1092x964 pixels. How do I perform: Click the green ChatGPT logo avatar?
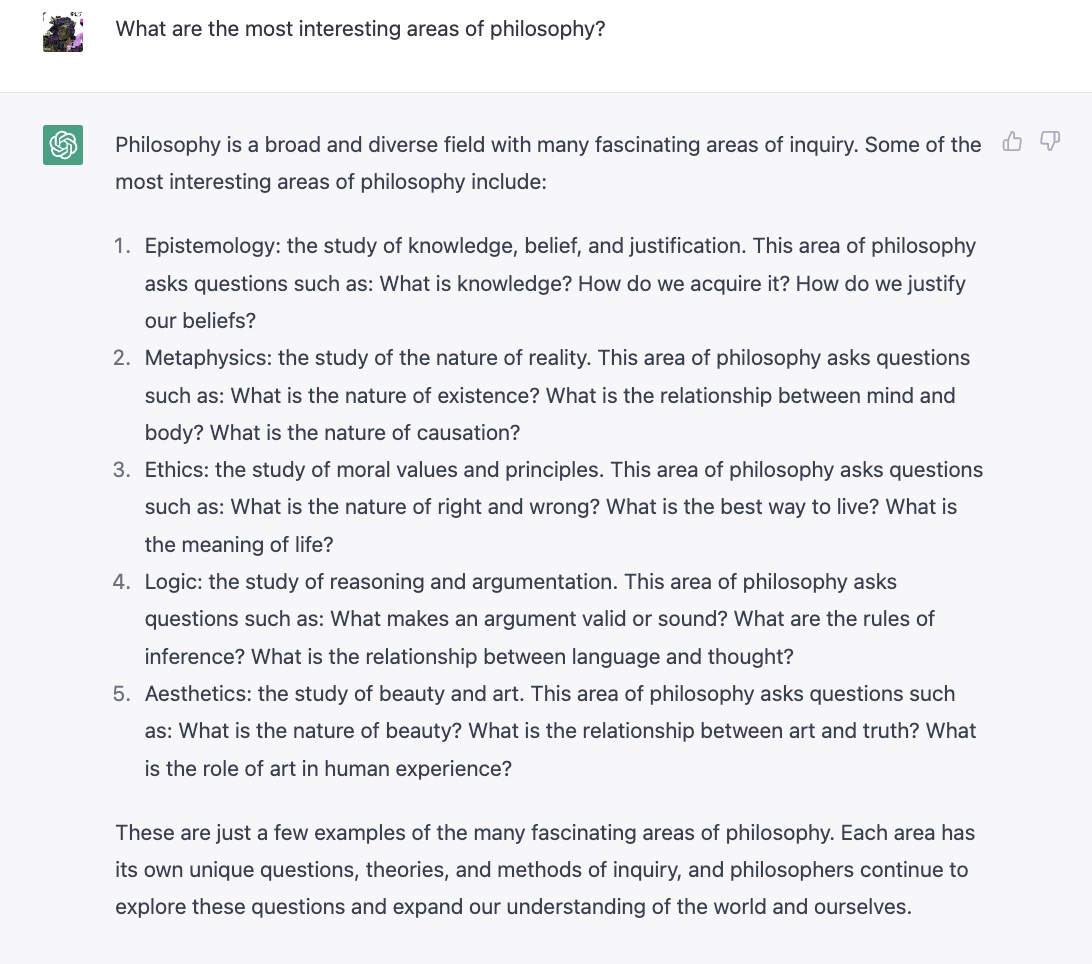click(x=62, y=145)
